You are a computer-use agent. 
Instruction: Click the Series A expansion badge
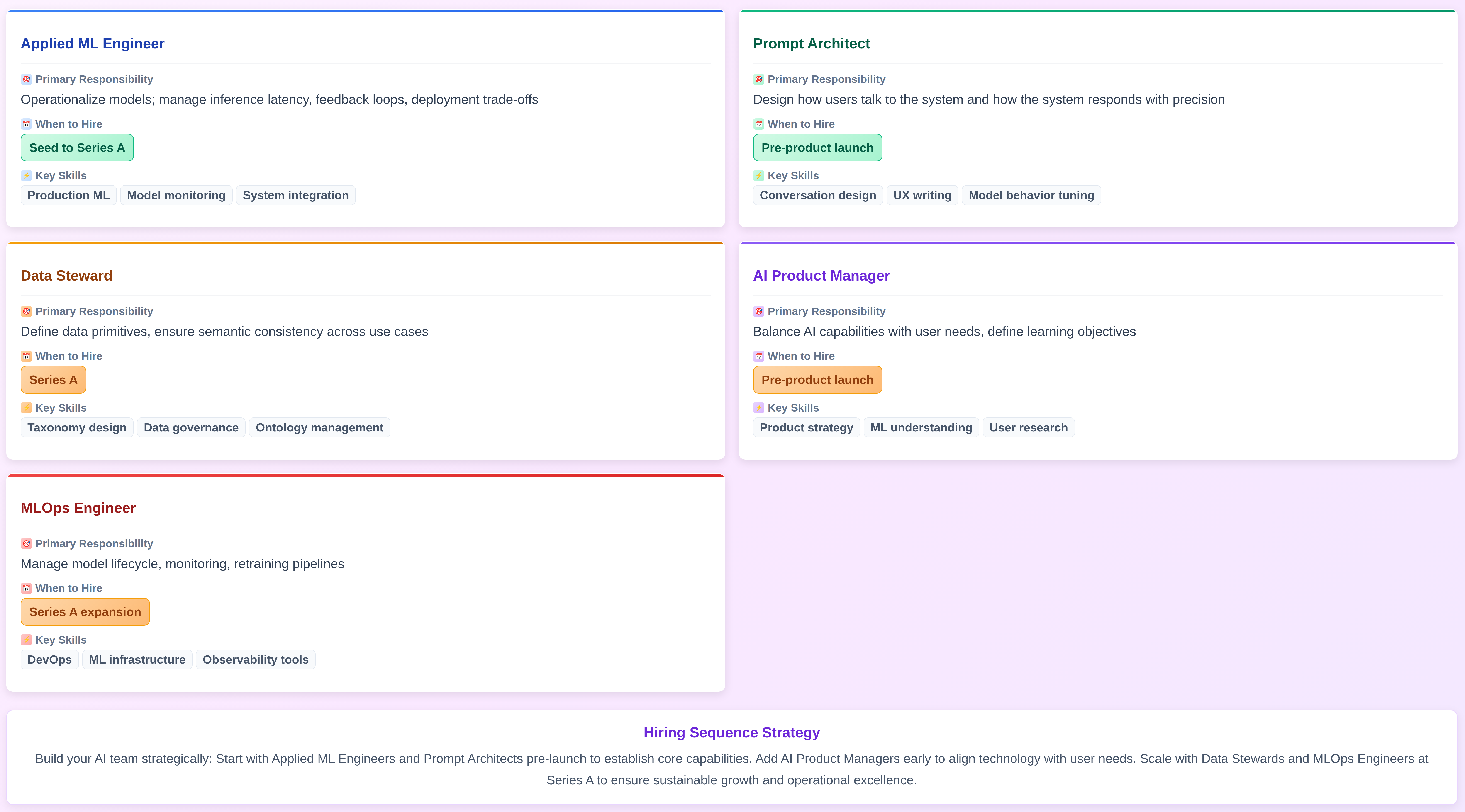pyautogui.click(x=85, y=612)
